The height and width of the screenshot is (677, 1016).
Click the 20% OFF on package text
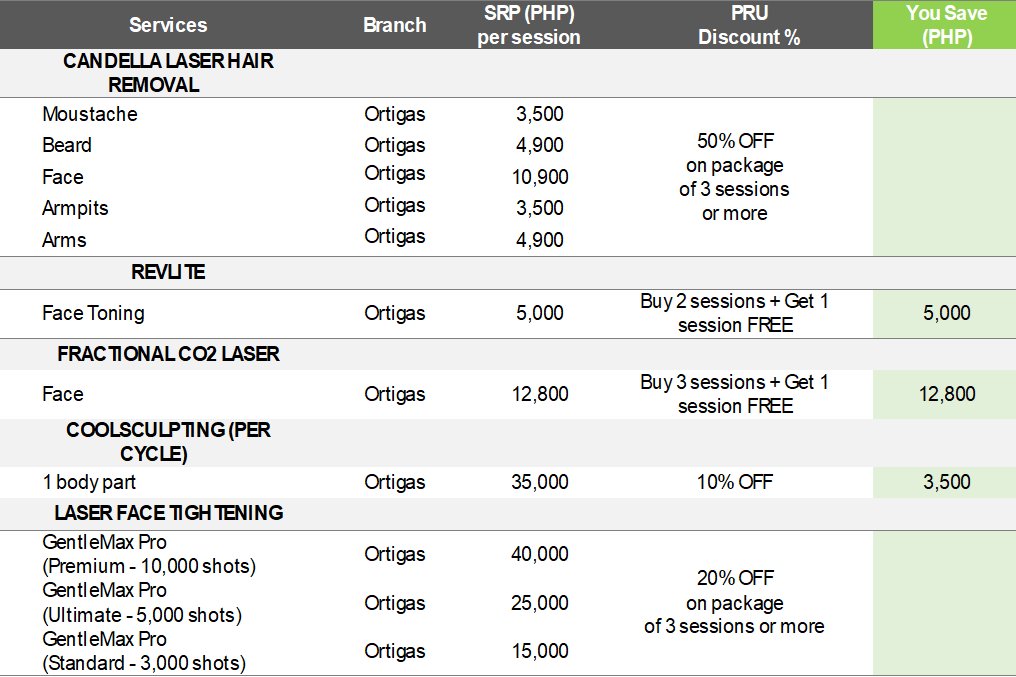[735, 602]
